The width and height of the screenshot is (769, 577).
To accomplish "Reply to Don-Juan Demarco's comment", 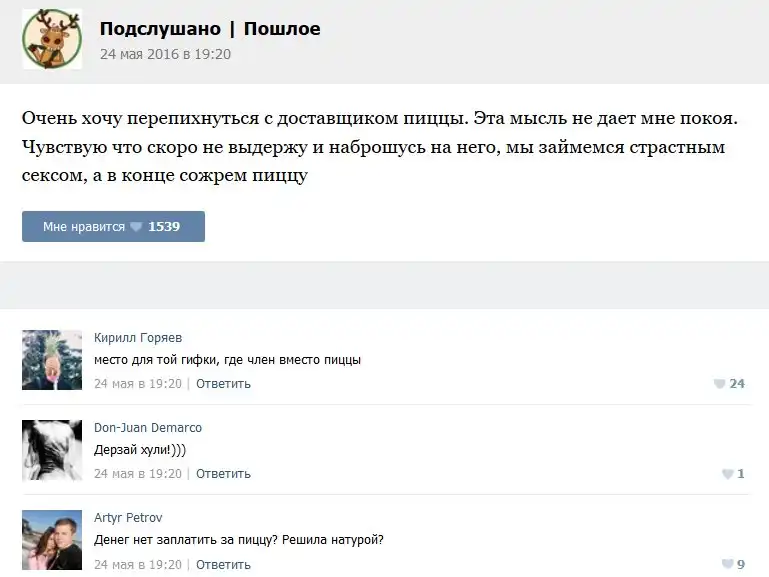I will click(223, 474).
